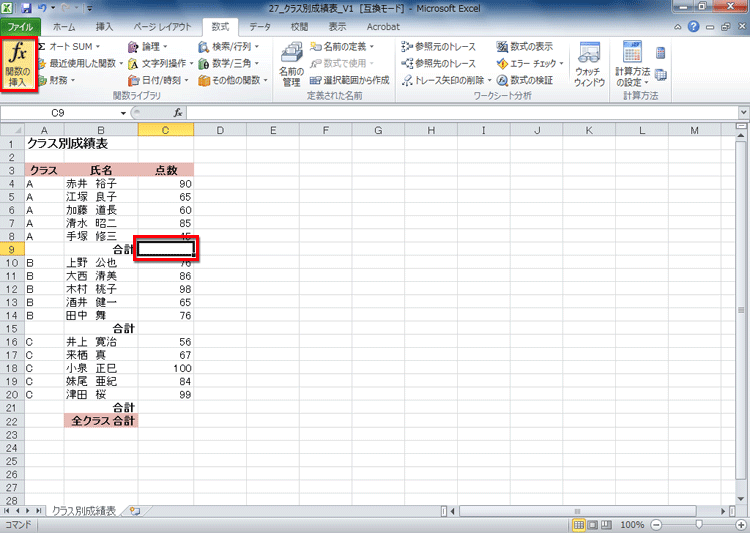Open Calculation Options (計算方法の設定)
Image resolution: width=750 pixels, height=533 pixels.
(x=632, y=64)
